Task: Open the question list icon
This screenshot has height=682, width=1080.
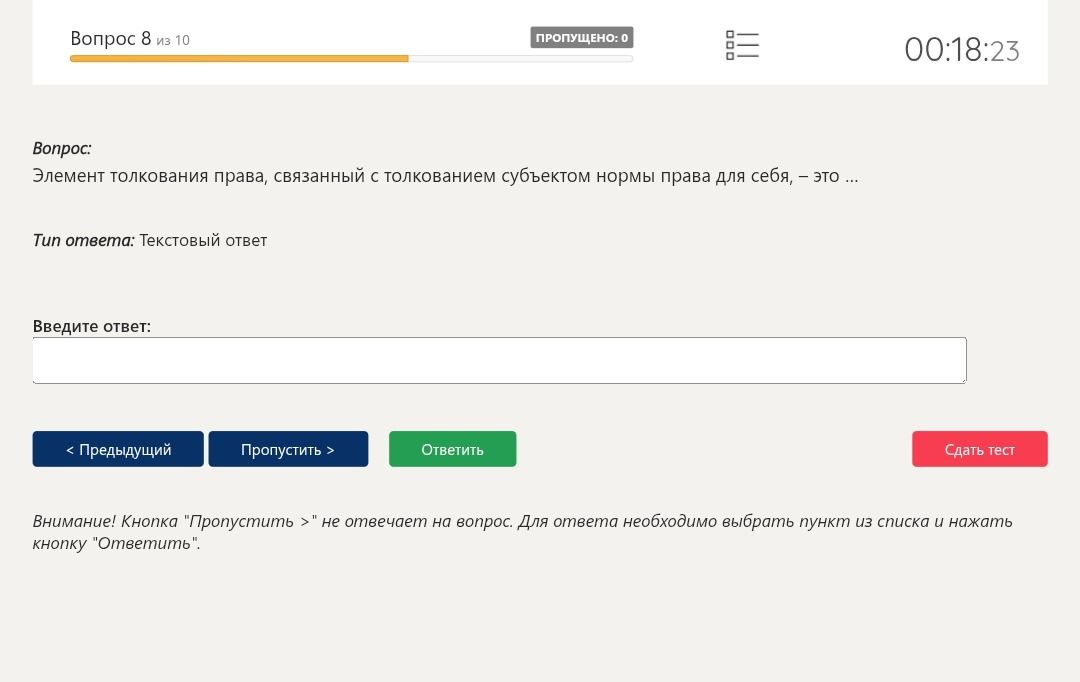Action: pos(742,45)
